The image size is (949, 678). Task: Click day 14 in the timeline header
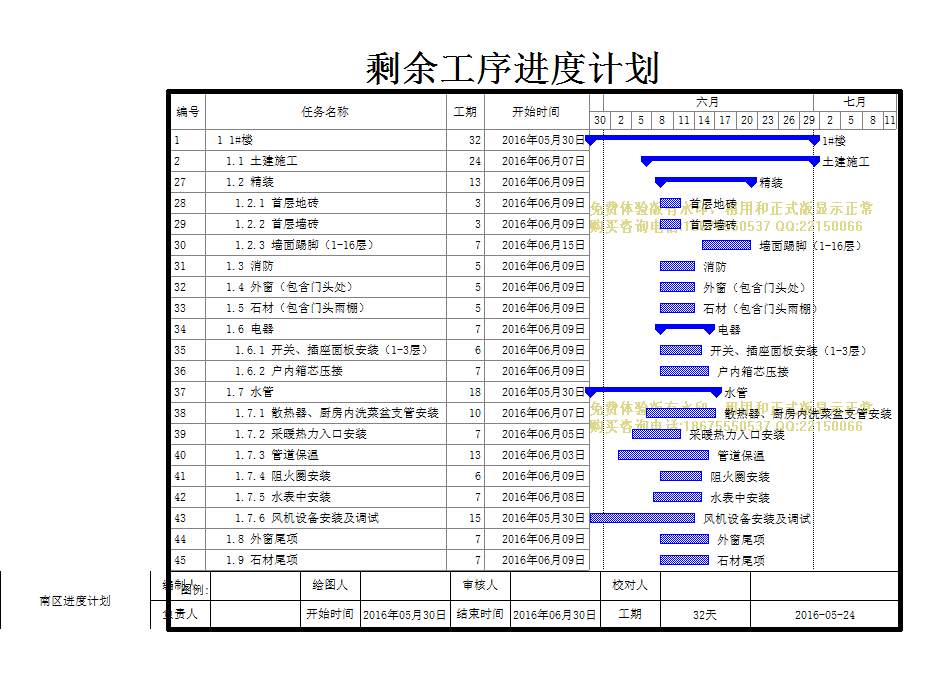704,120
